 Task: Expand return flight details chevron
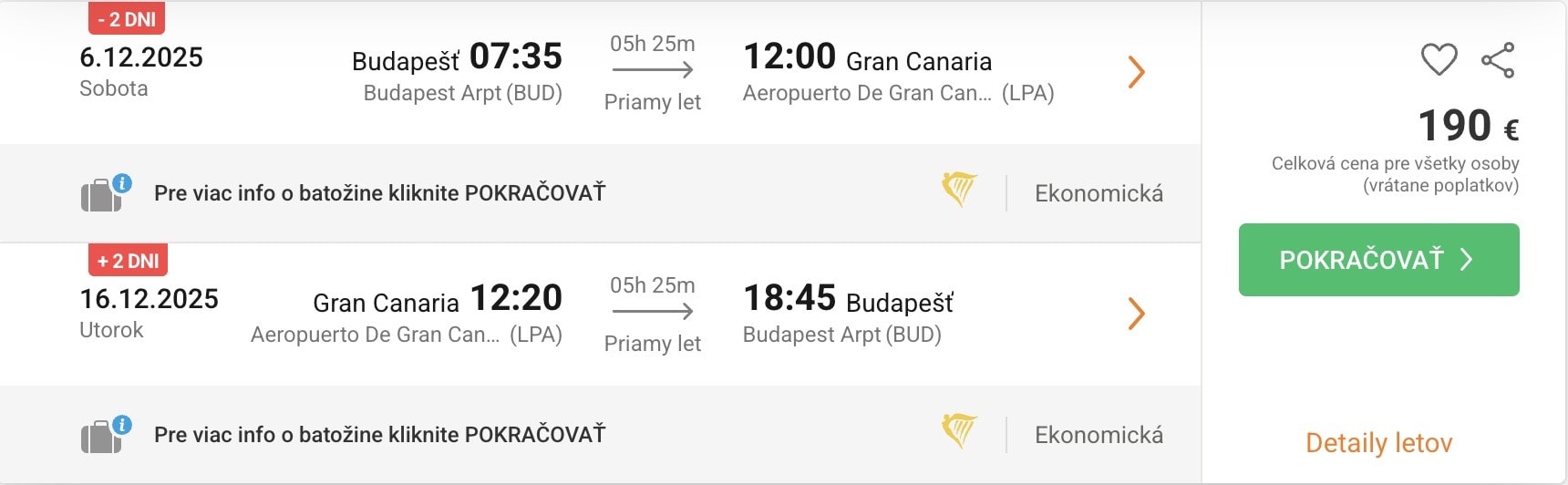tap(1136, 314)
